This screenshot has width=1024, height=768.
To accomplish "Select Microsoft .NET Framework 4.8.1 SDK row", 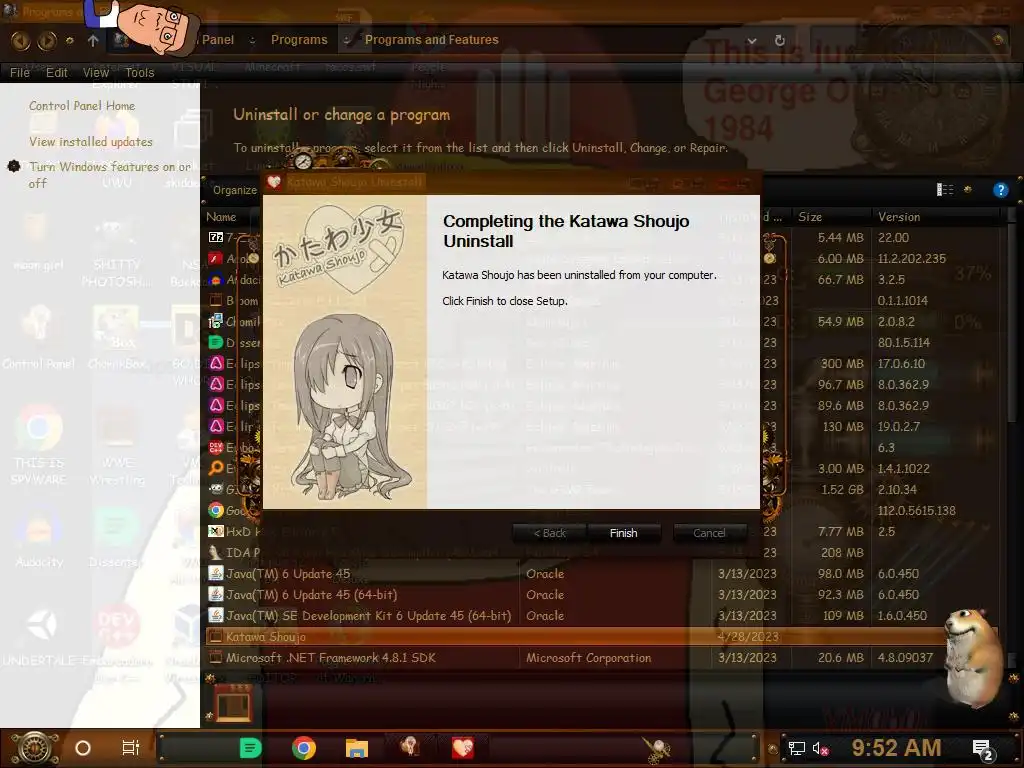I will point(602,658).
